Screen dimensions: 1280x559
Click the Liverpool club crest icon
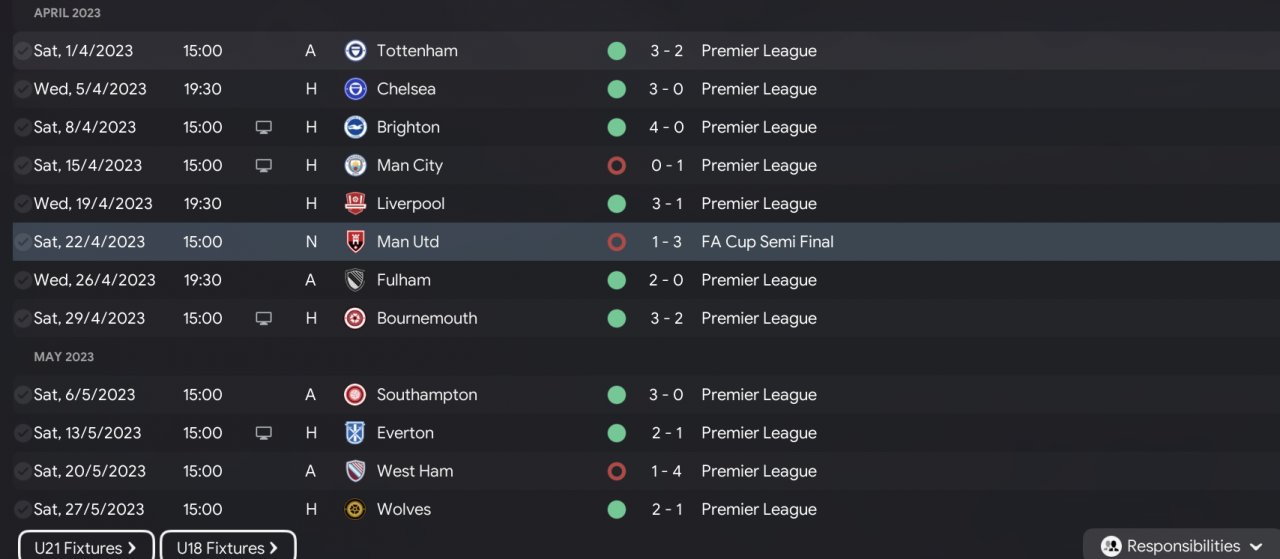pos(355,204)
